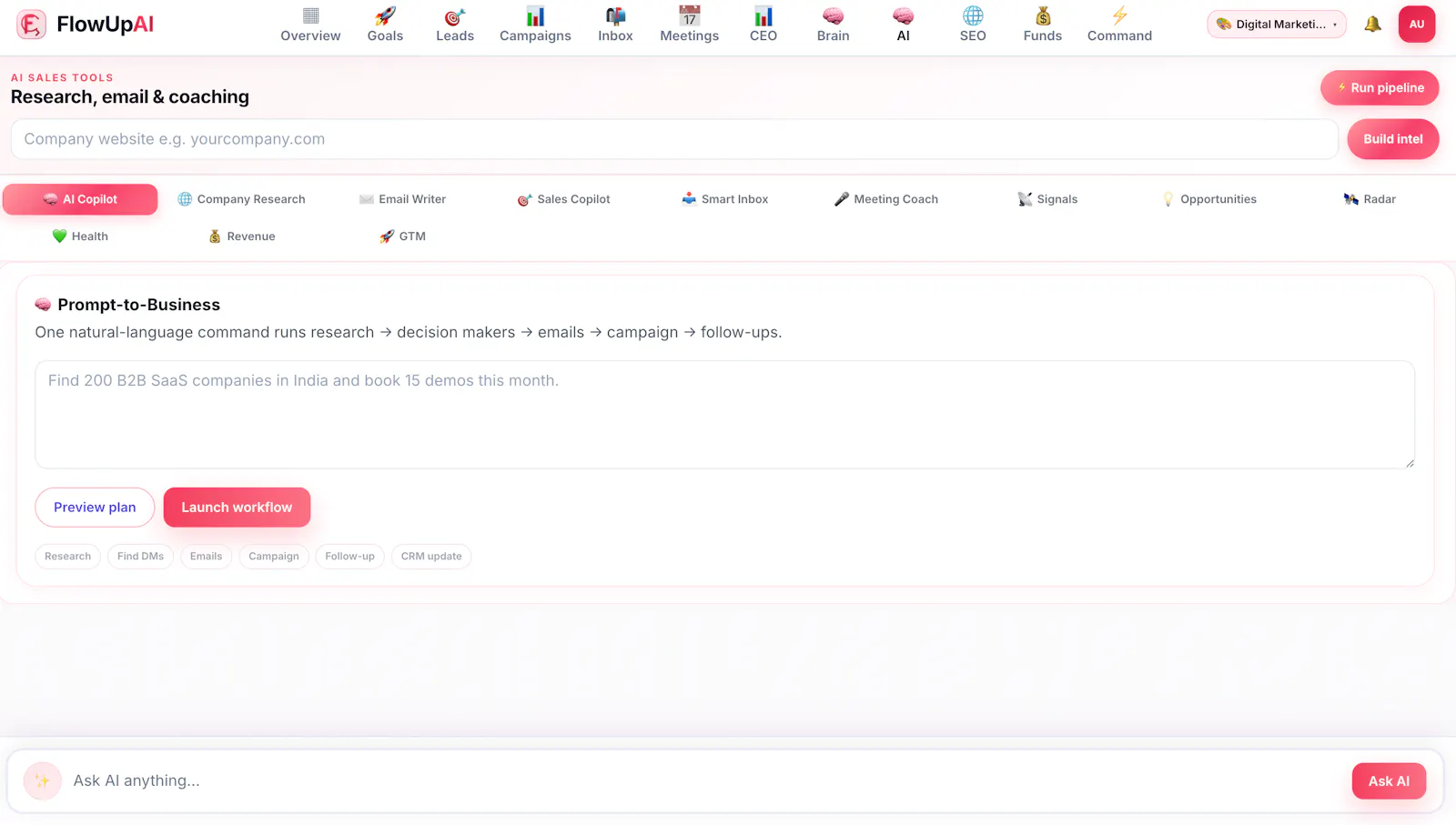Click the text area resize handle corner

point(1410,463)
